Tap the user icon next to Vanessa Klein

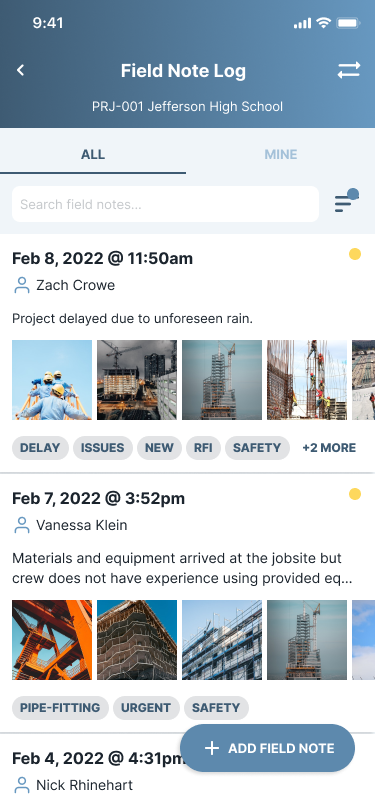point(22,526)
